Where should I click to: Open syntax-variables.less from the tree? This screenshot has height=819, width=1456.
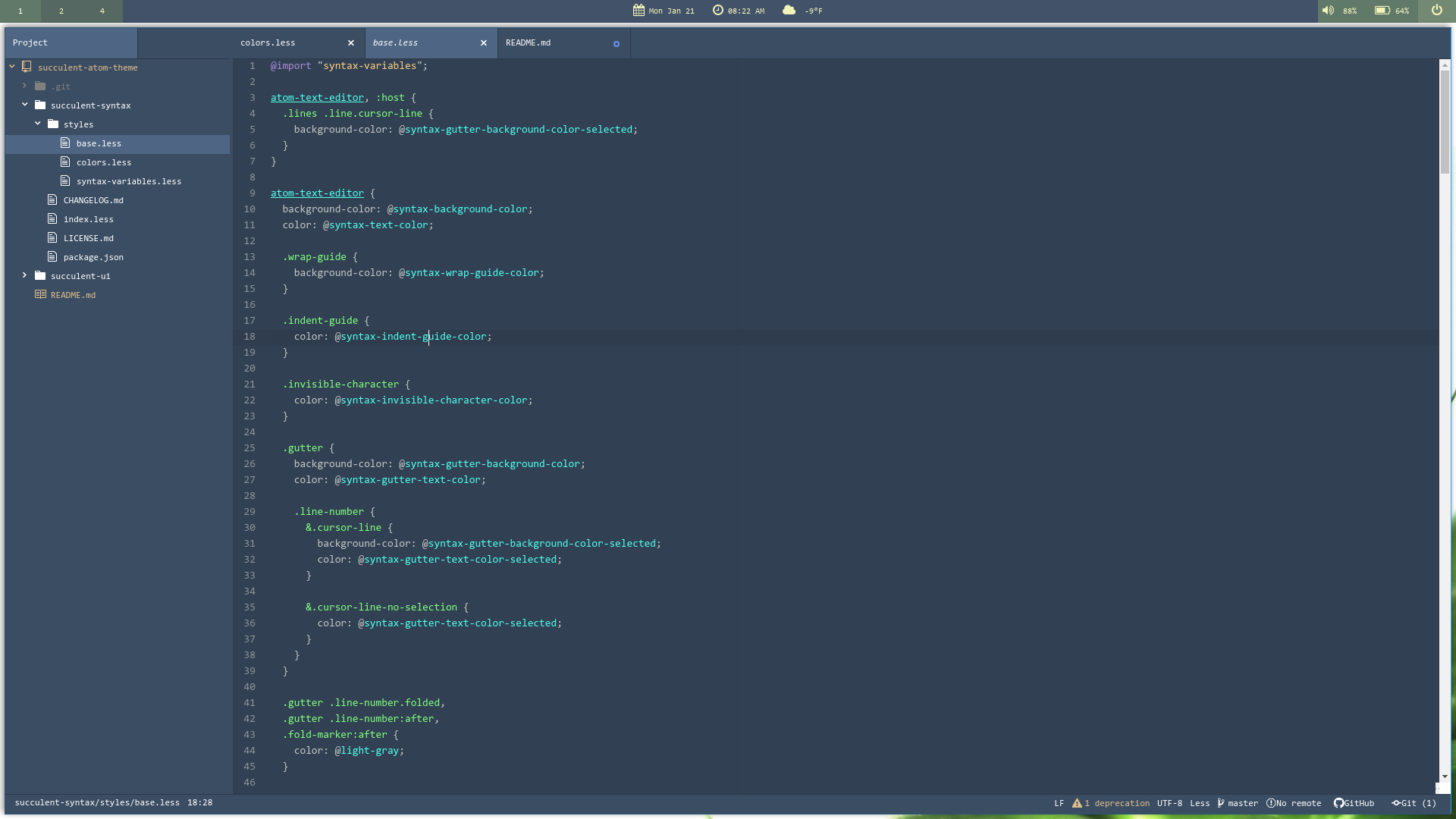[x=128, y=181]
